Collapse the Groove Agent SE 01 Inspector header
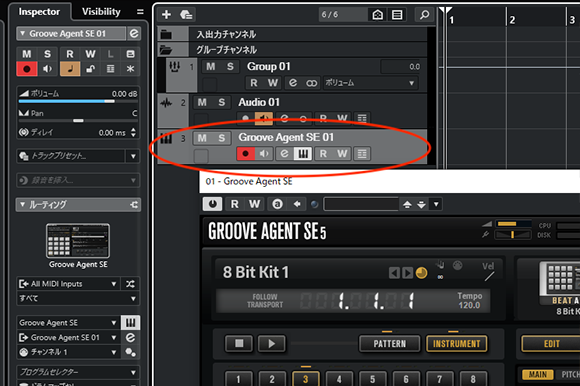Screen dimensions: 580x386 point(23,34)
